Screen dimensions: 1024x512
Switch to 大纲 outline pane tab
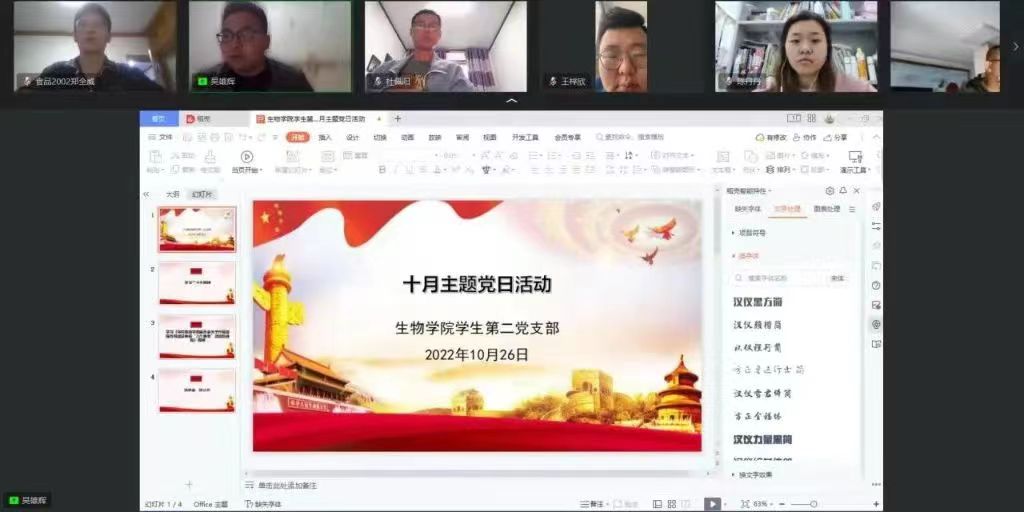click(x=172, y=194)
